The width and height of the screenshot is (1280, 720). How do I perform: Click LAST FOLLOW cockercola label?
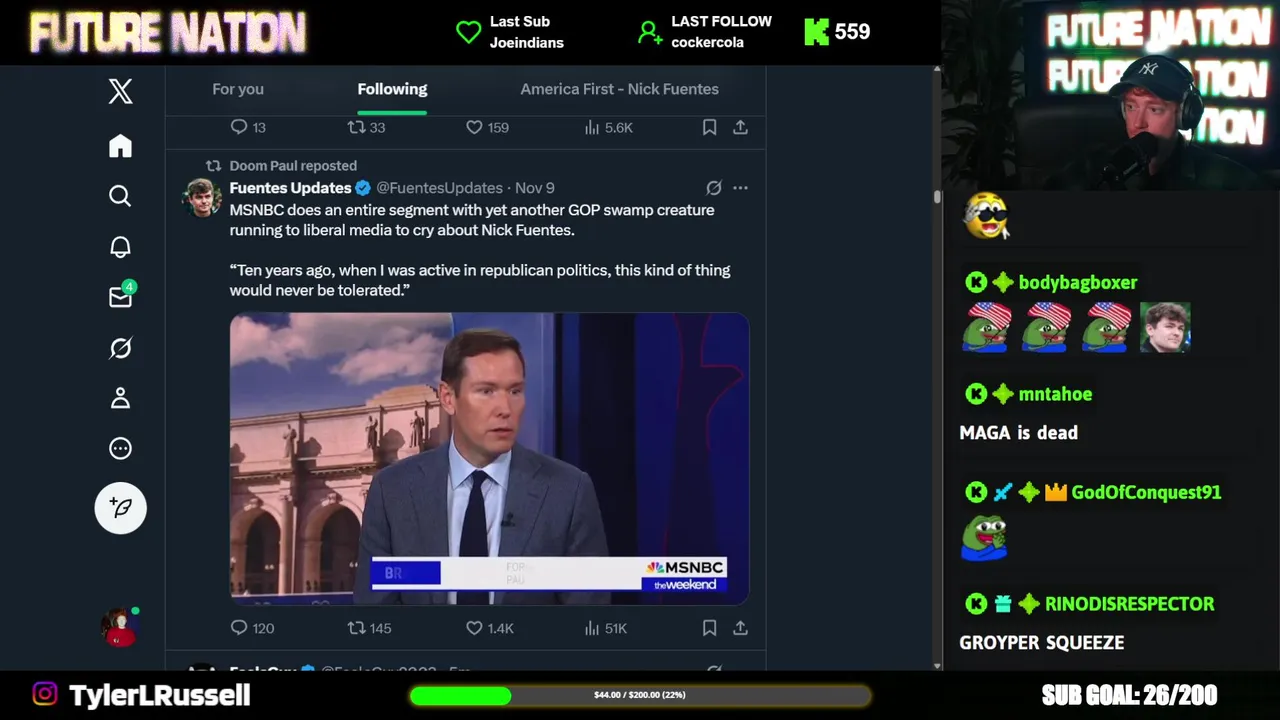tap(721, 32)
